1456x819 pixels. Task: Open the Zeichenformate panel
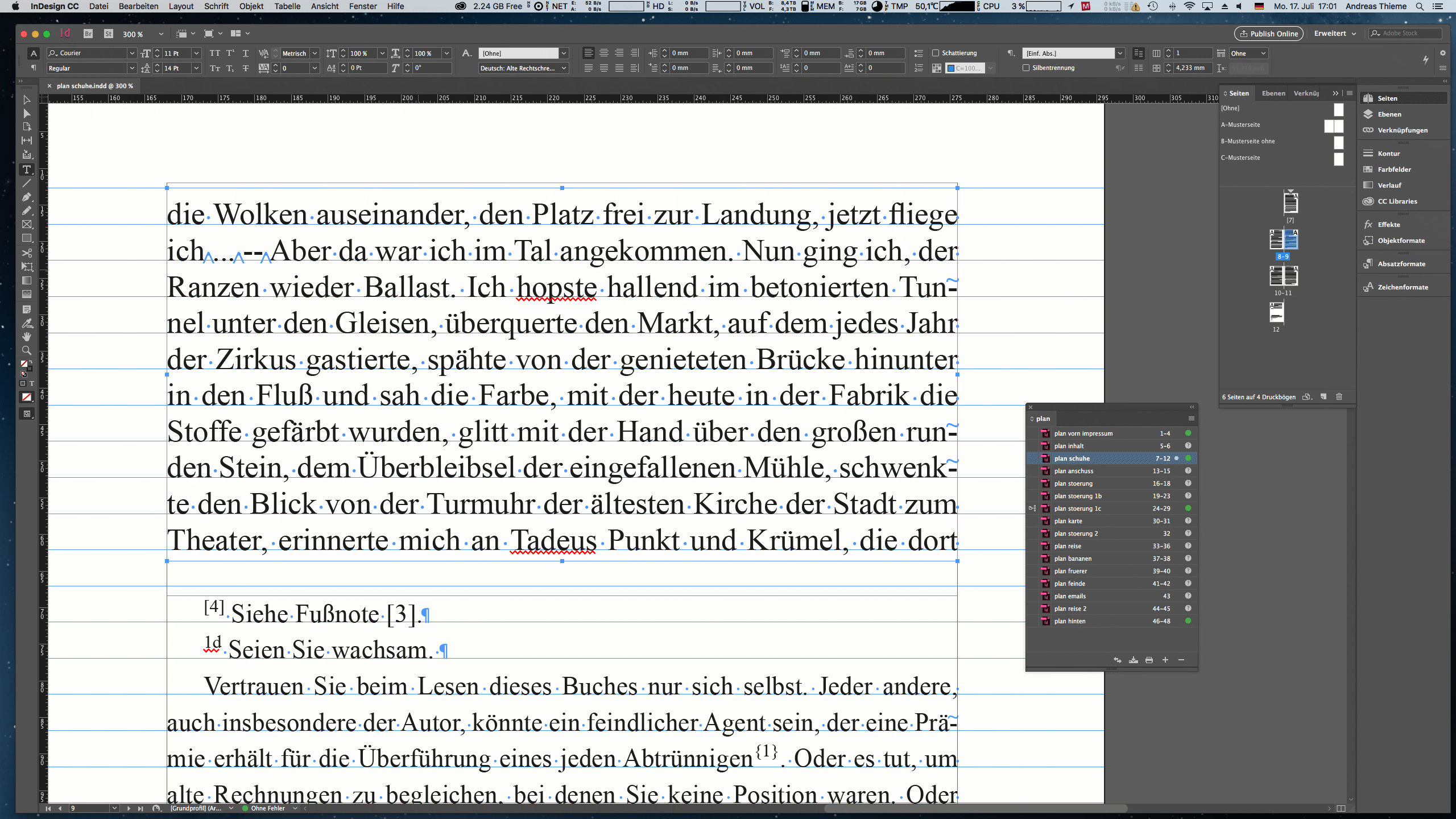(x=1403, y=287)
